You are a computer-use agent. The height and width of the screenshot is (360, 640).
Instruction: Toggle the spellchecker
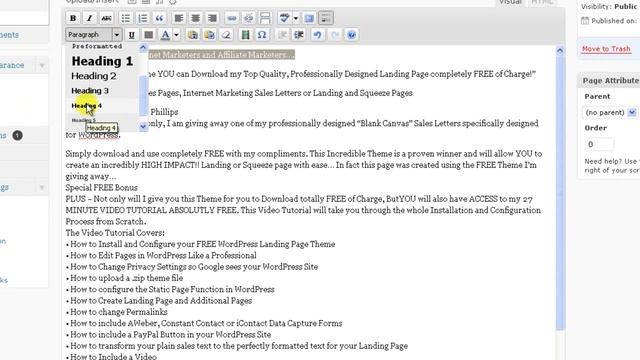[x=284, y=18]
